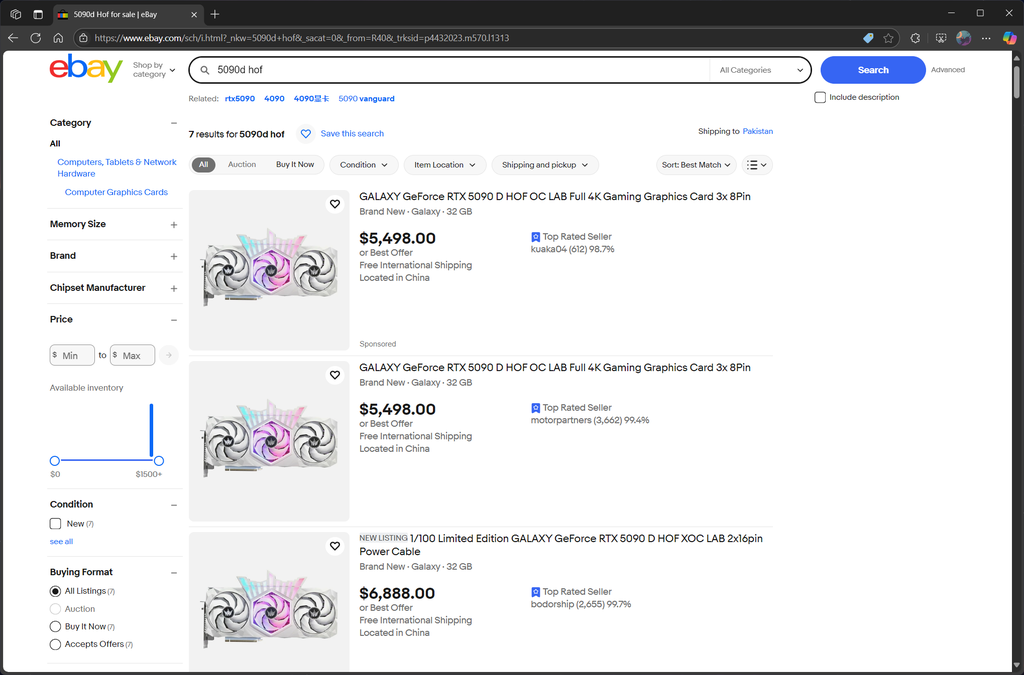
Task: Open Shop by category dropdown
Action: coord(154,70)
